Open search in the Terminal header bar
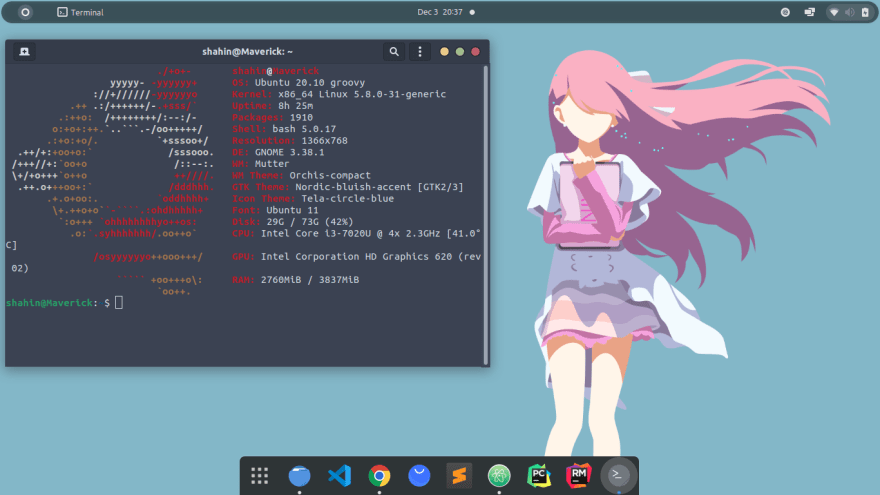This screenshot has height=495, width=880. tap(394, 52)
